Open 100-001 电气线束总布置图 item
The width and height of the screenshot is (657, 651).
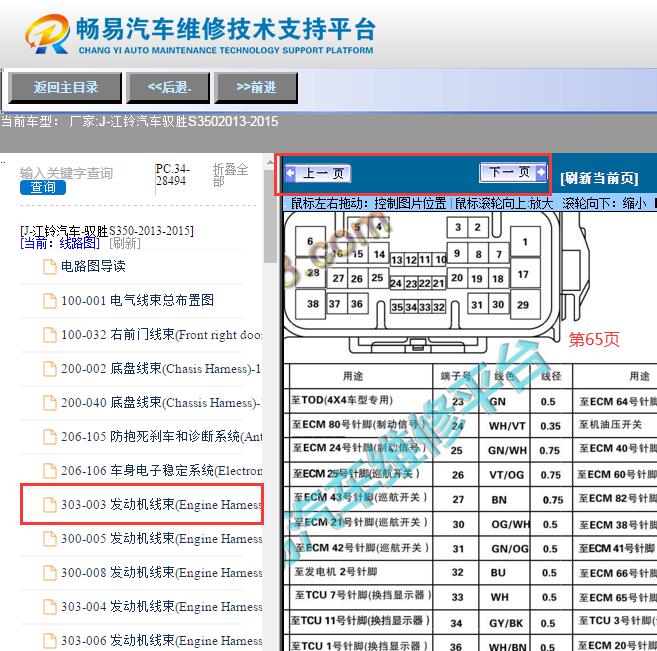click(x=137, y=300)
